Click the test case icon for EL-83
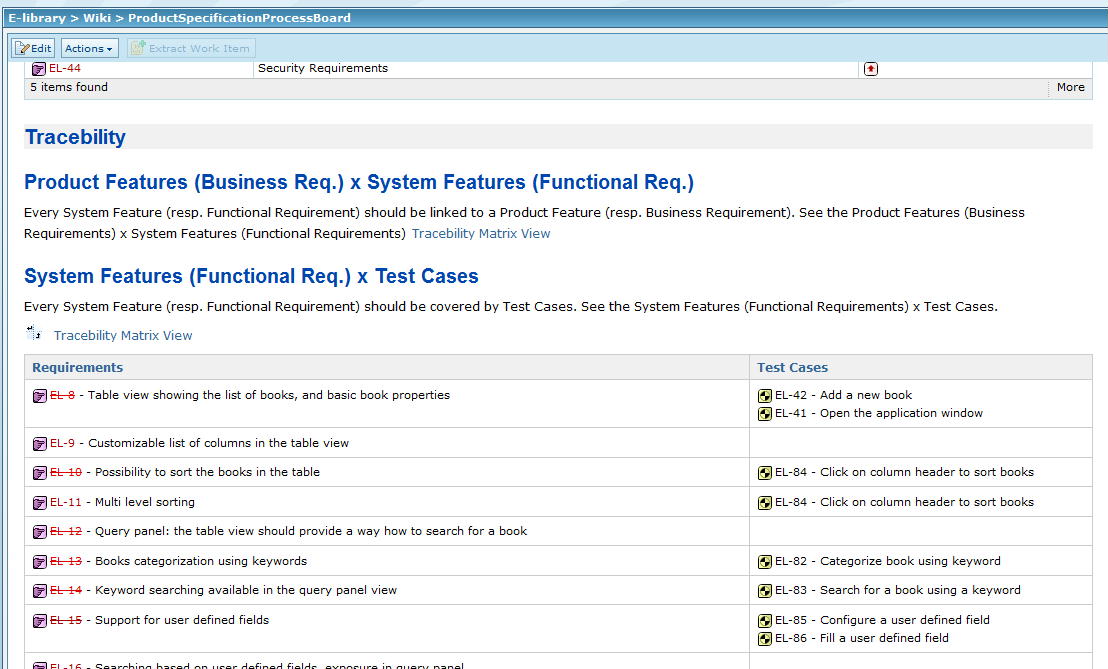The image size is (1108, 669). (x=765, y=591)
